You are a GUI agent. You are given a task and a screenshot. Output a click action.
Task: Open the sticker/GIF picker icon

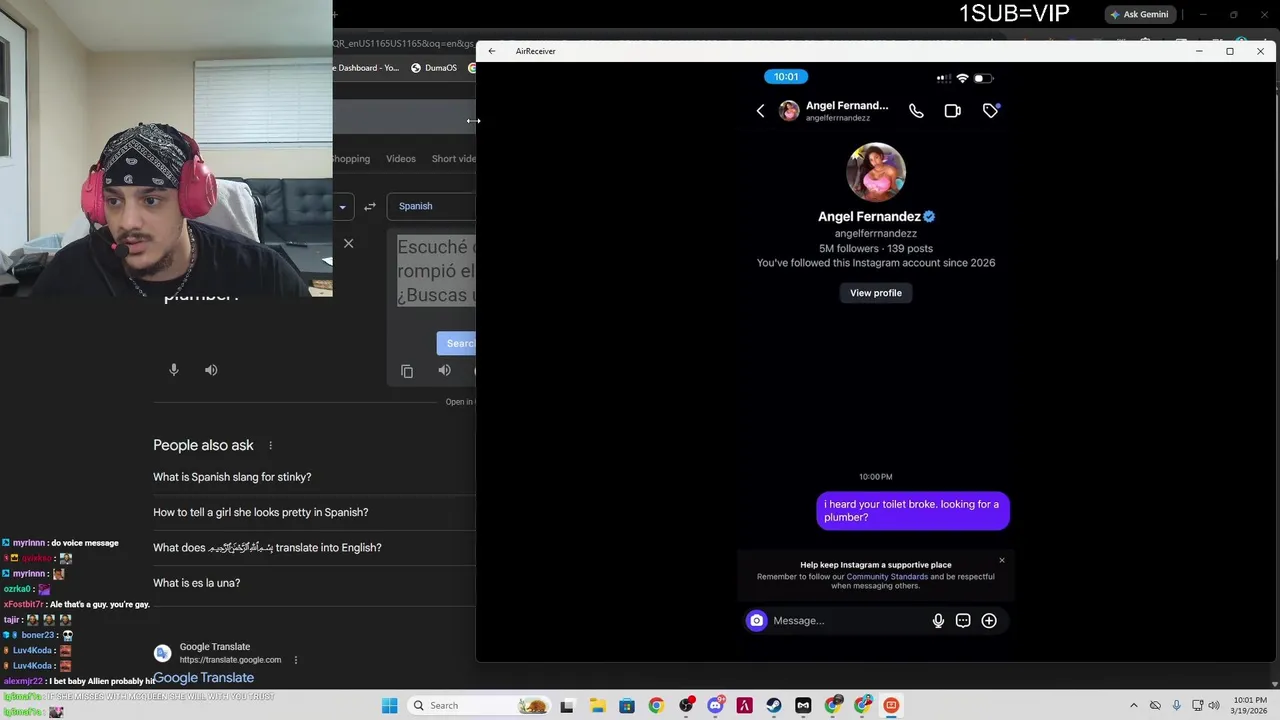coord(963,620)
